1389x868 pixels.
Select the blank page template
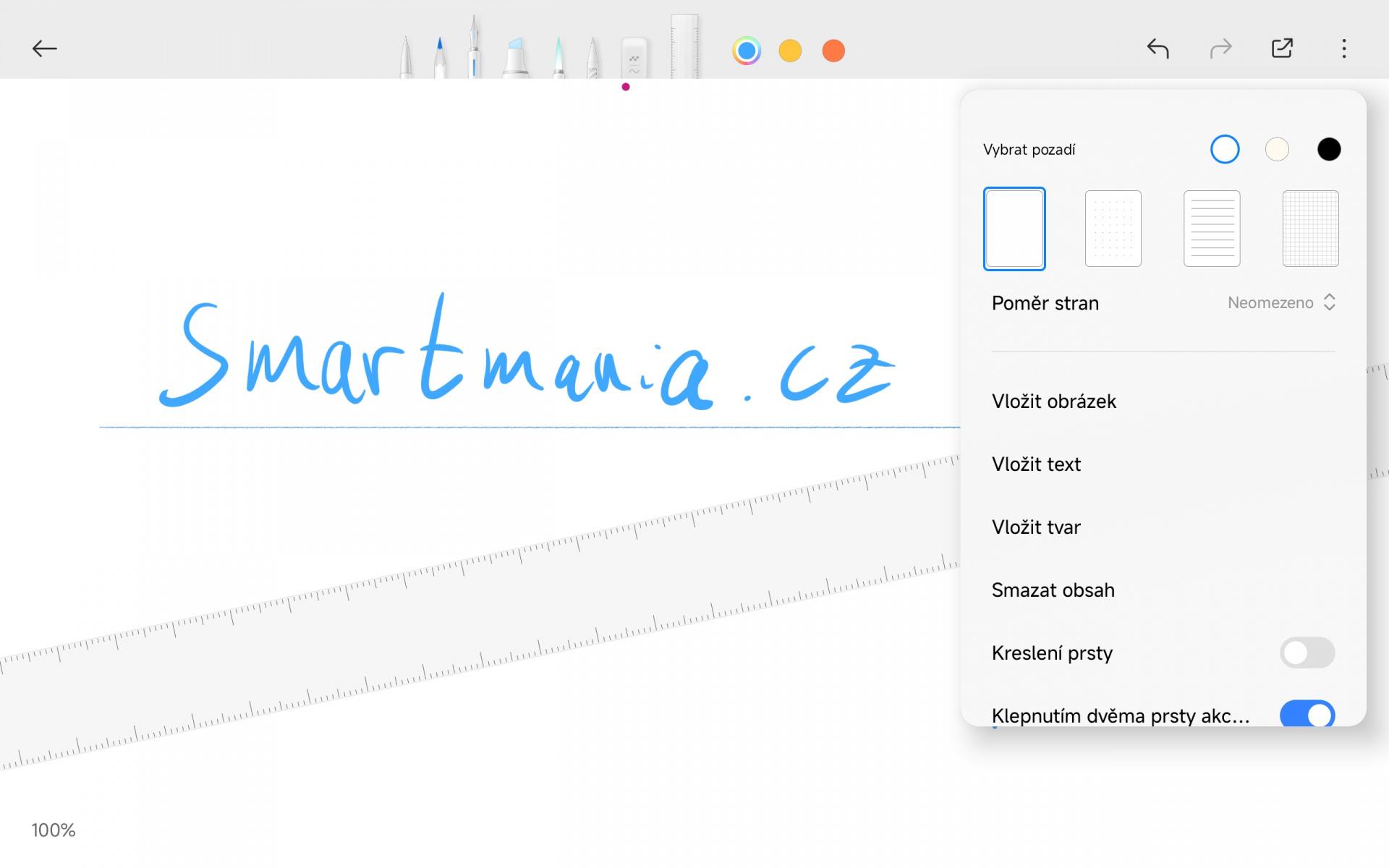pyautogui.click(x=1014, y=229)
